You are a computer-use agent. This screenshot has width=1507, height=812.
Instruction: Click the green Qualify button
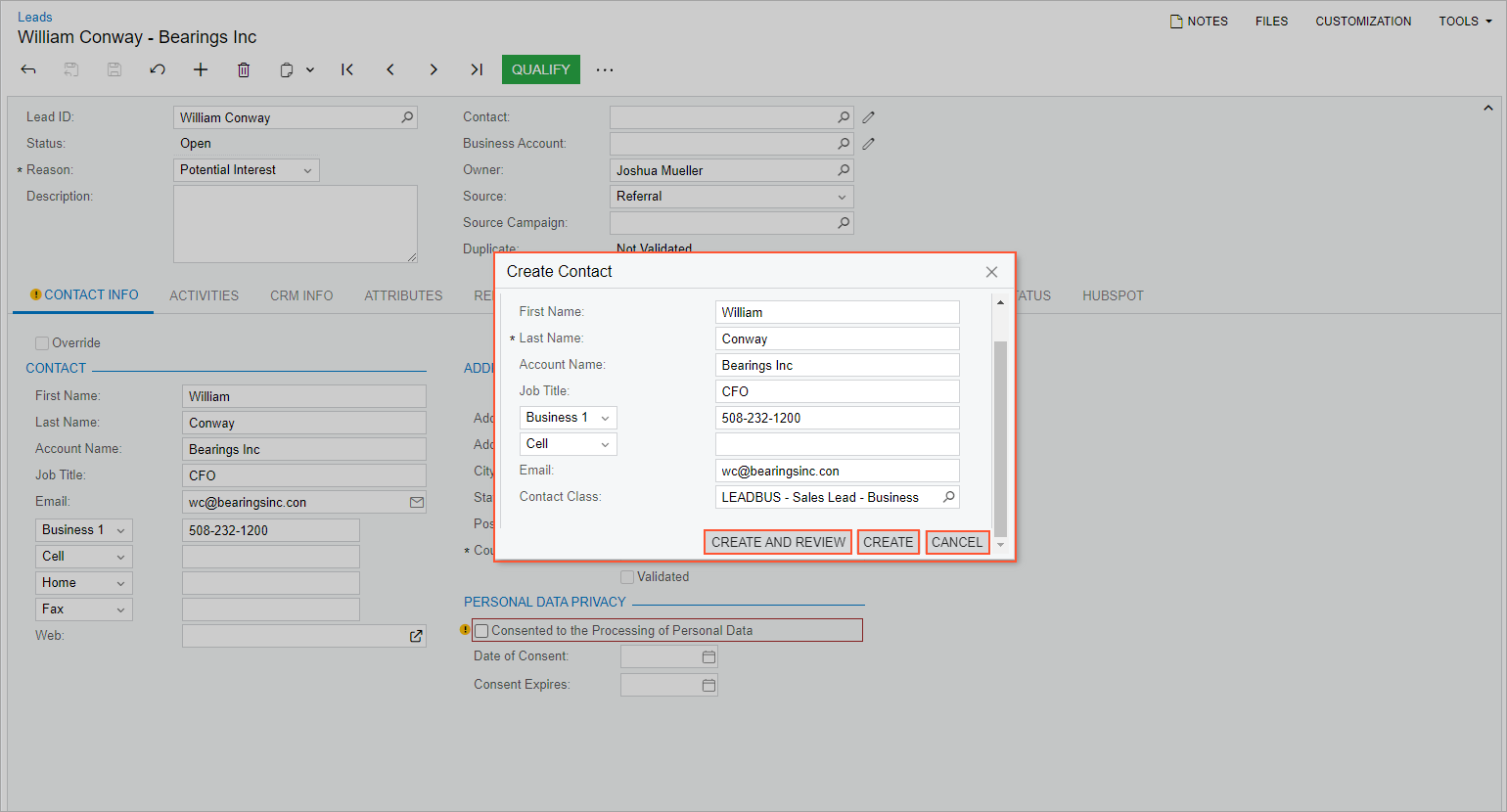pos(540,69)
